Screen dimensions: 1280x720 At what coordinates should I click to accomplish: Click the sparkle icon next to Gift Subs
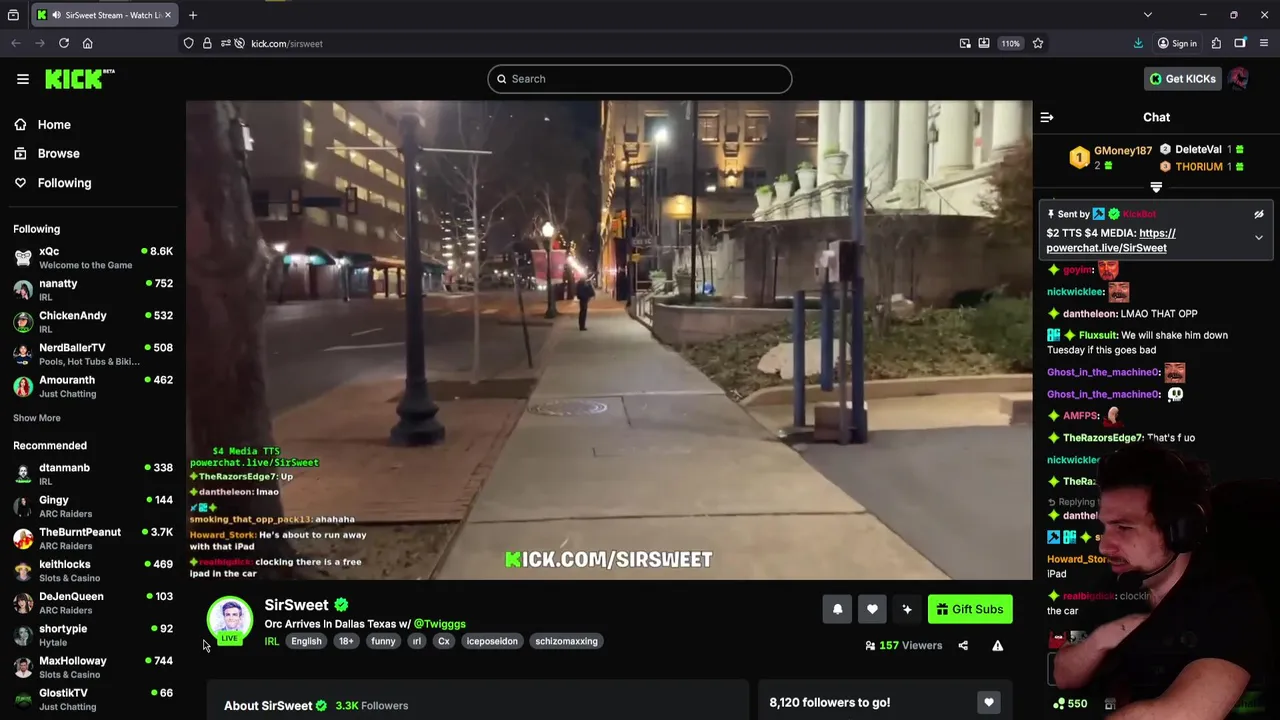tap(907, 609)
